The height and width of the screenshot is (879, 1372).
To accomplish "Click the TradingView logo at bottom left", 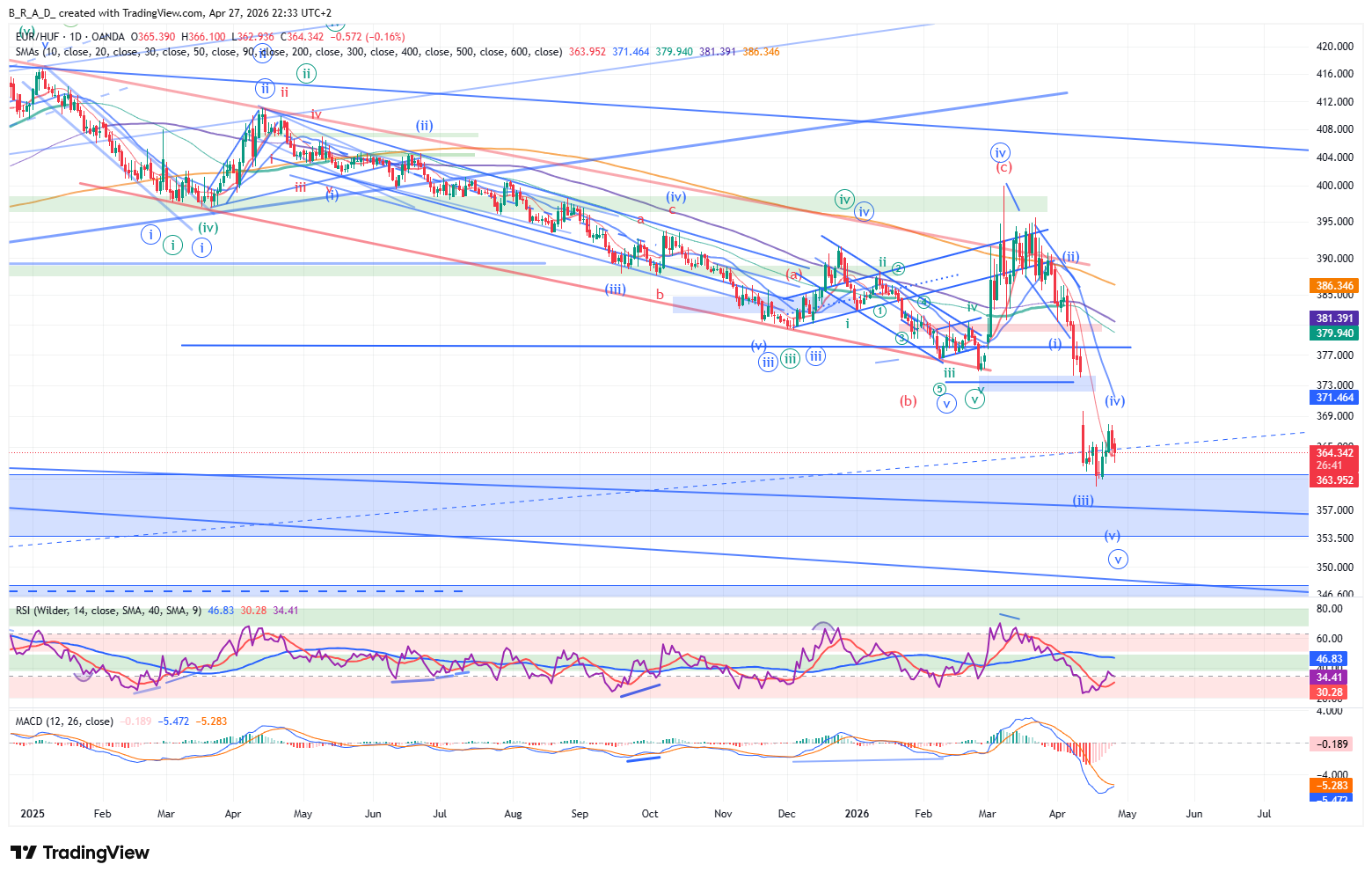I will point(80,853).
